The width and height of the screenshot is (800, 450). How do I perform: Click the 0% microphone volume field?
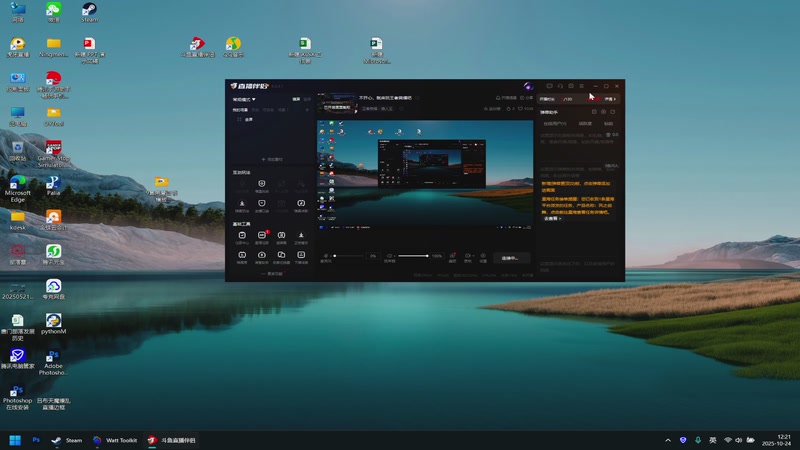373,256
